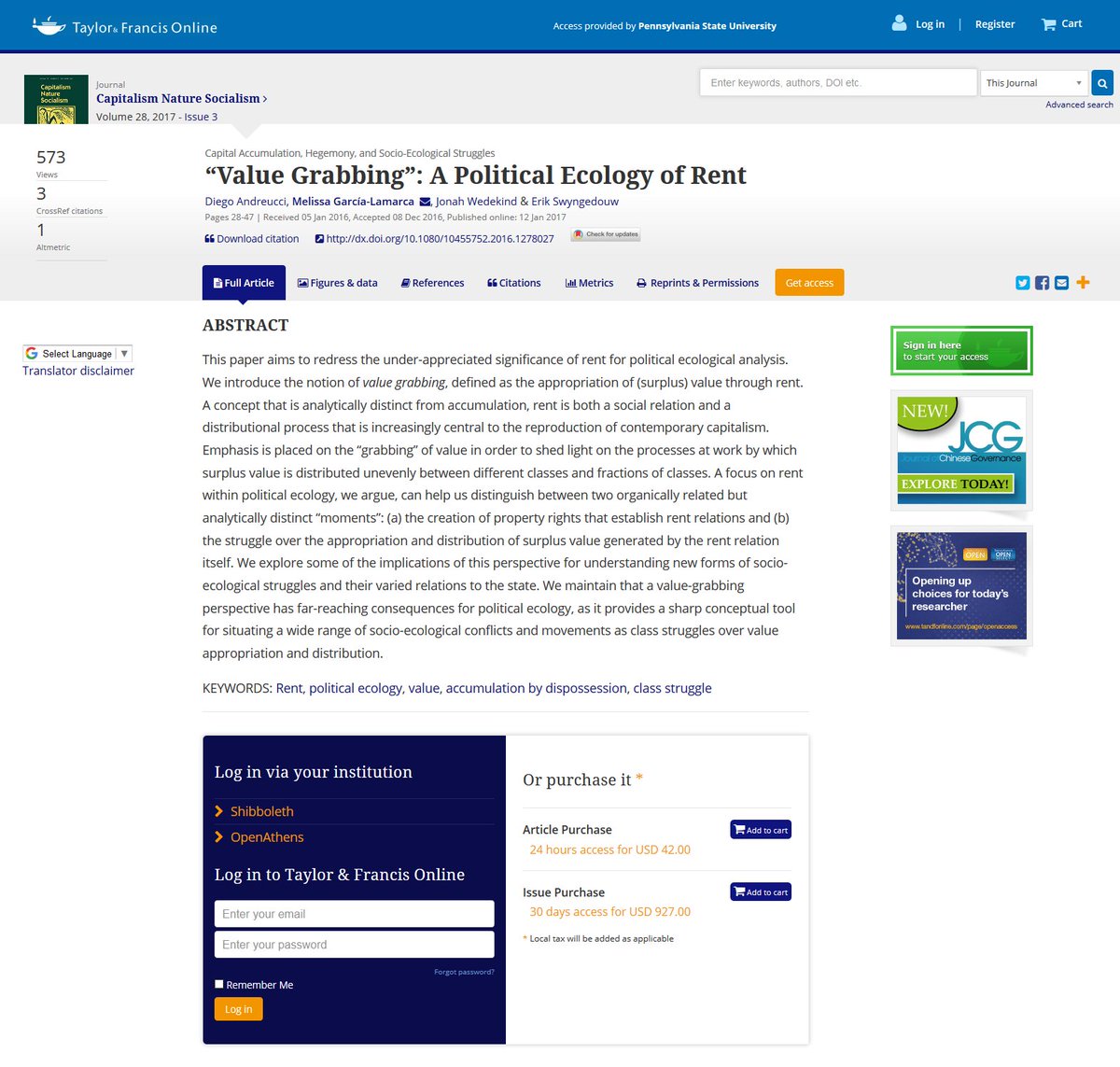This screenshot has width=1120, height=1067.
Task: Add Article Purchase to cart
Action: pos(761,830)
